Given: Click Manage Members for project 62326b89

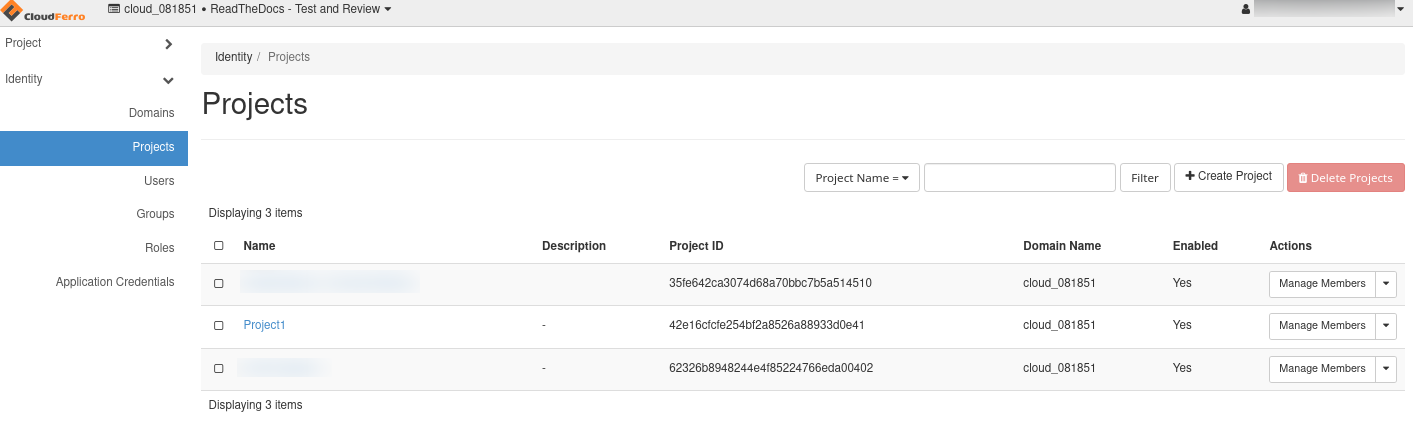Looking at the screenshot, I should 1322,369.
